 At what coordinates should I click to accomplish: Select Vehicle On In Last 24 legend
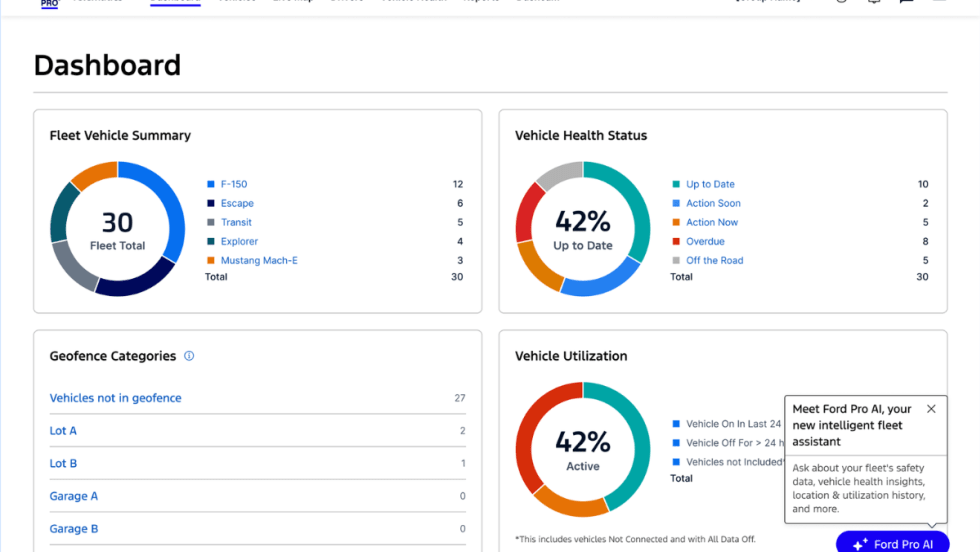pos(733,424)
